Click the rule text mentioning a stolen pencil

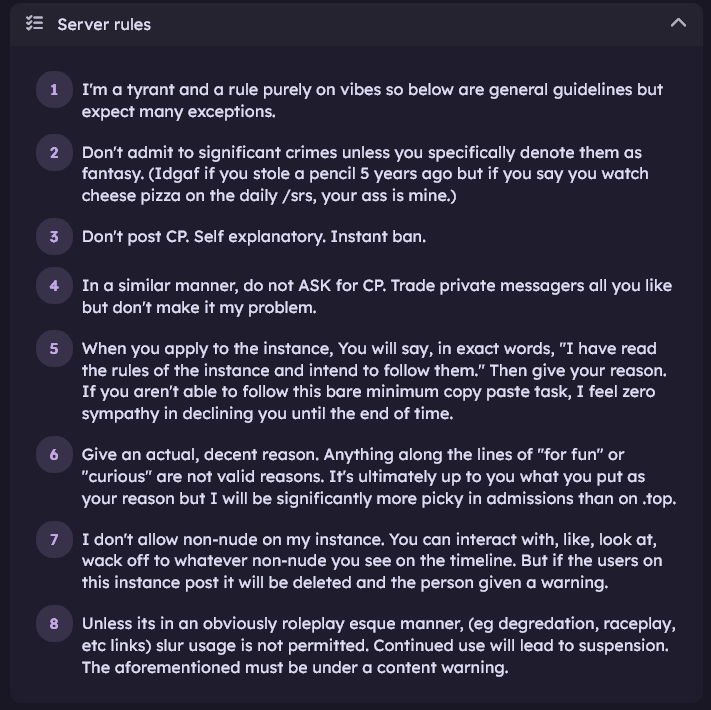tap(365, 174)
